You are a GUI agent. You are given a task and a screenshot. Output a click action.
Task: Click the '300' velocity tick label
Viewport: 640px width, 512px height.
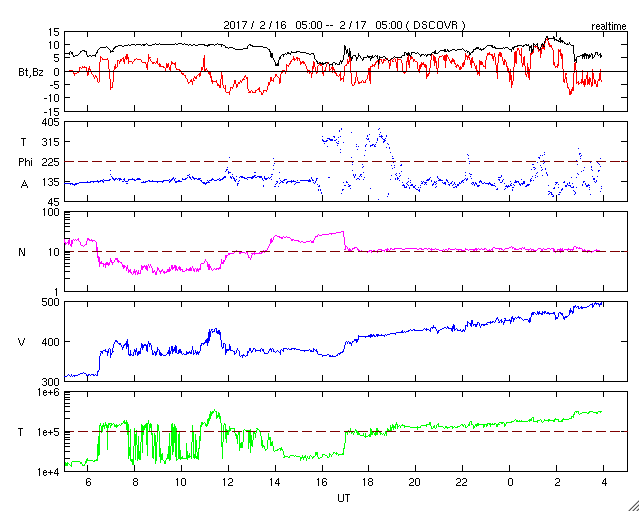(x=51, y=381)
